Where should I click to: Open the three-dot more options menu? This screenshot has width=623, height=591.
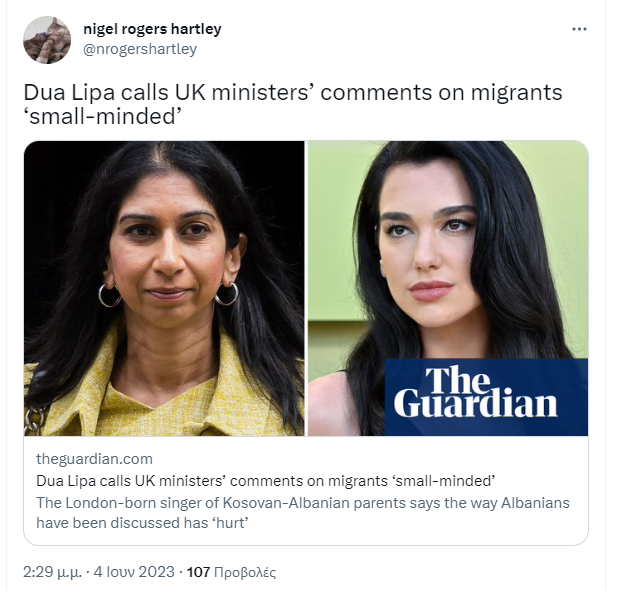[579, 29]
